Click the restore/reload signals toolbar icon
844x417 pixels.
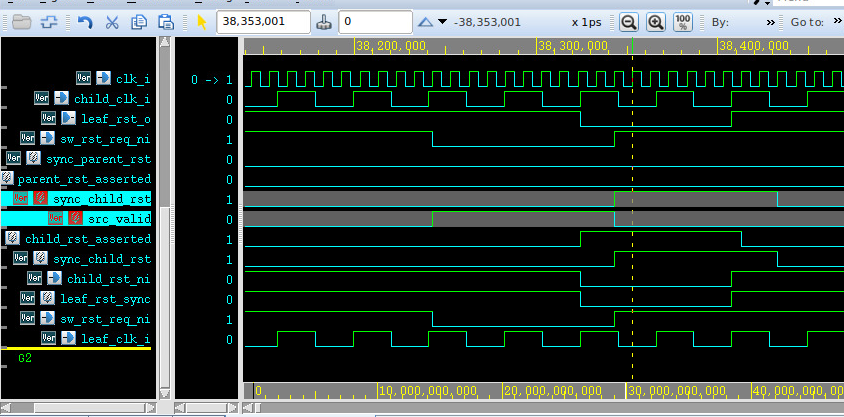coord(49,22)
